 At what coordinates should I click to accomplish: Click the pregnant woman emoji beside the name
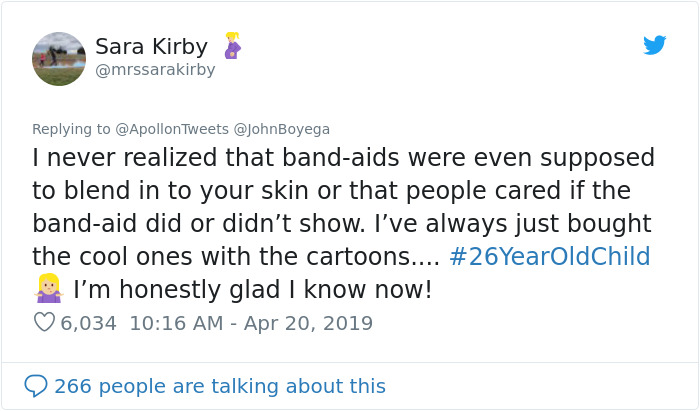pos(232,46)
